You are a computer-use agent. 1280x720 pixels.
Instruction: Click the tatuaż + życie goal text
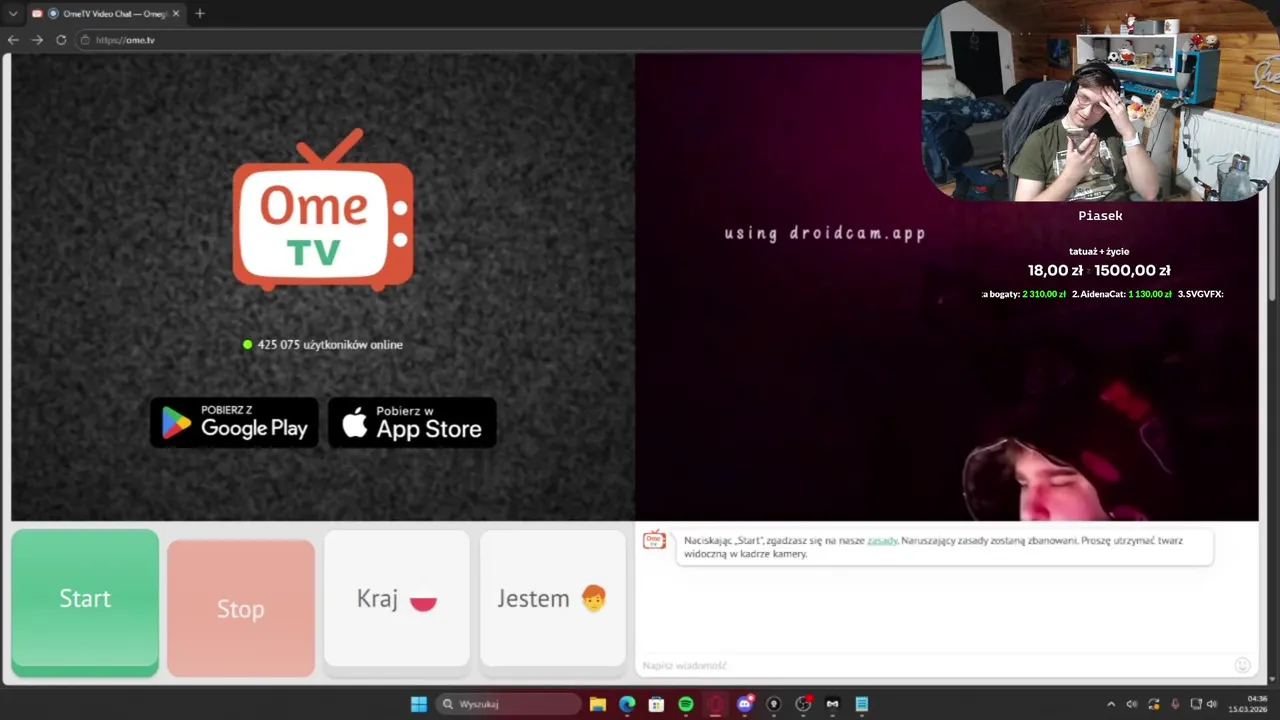[1099, 251]
